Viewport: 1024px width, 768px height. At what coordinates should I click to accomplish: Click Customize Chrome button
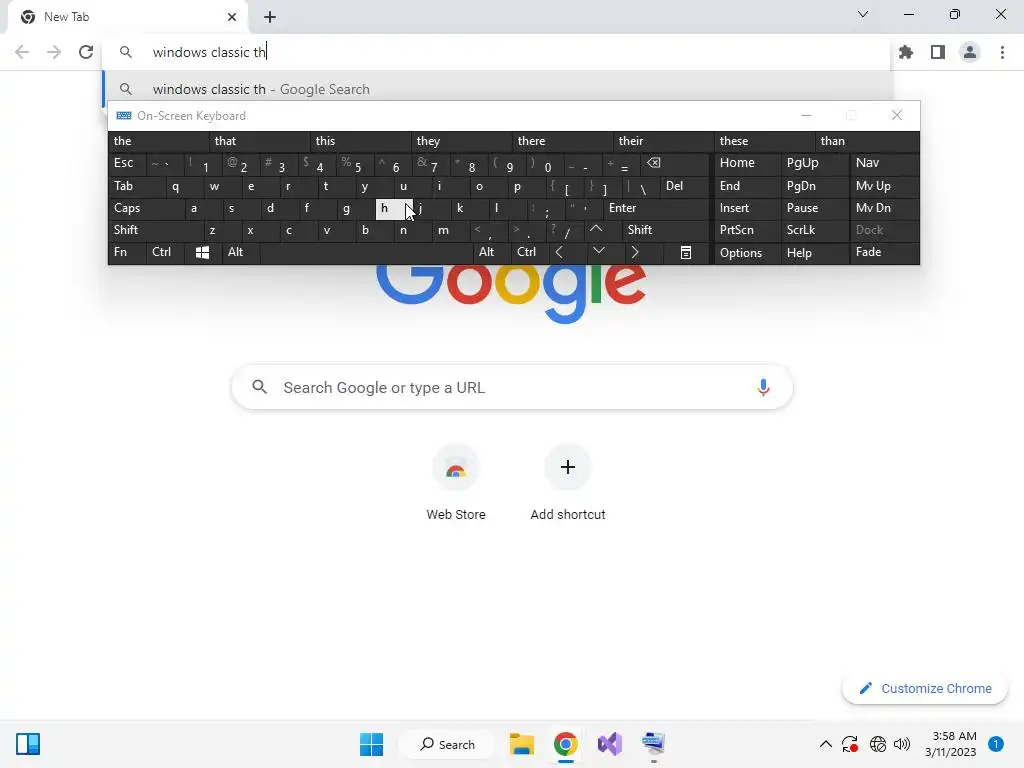tap(925, 688)
